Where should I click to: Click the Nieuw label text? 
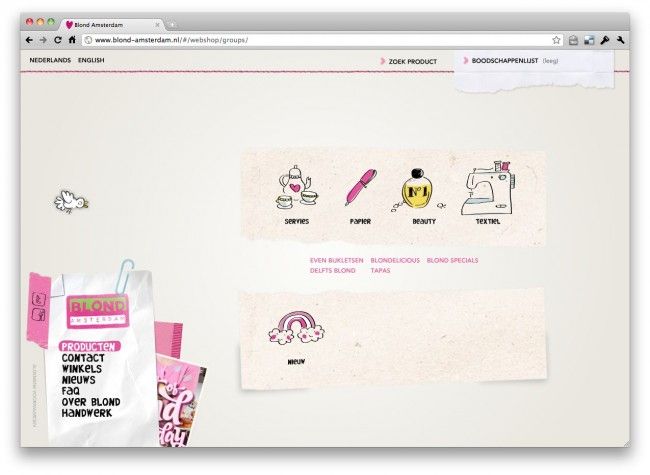pyautogui.click(x=296, y=362)
